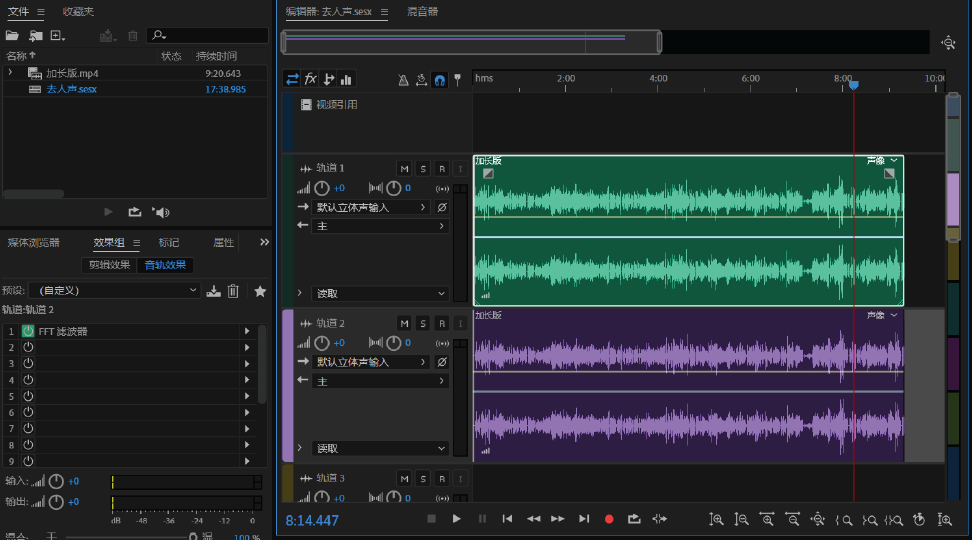
Task: Open 轨道 1 主 output dropdown
Action: pyautogui.click(x=381, y=226)
